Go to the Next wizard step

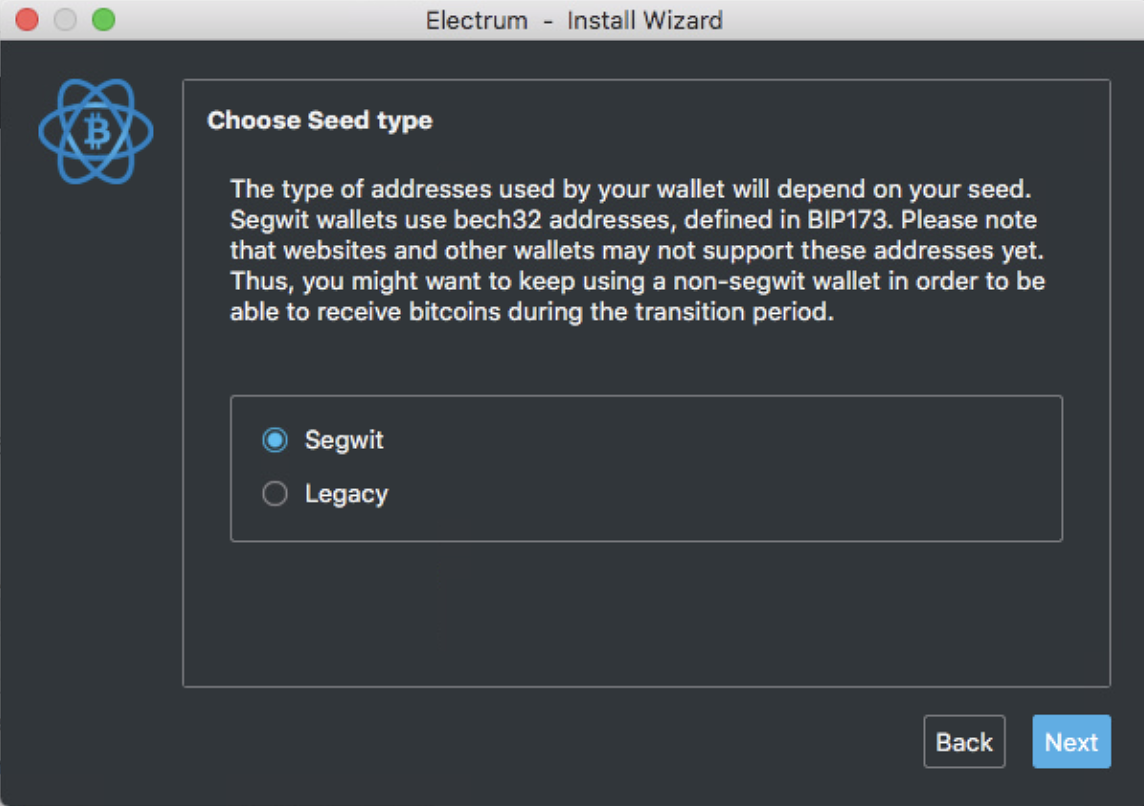pos(1071,742)
